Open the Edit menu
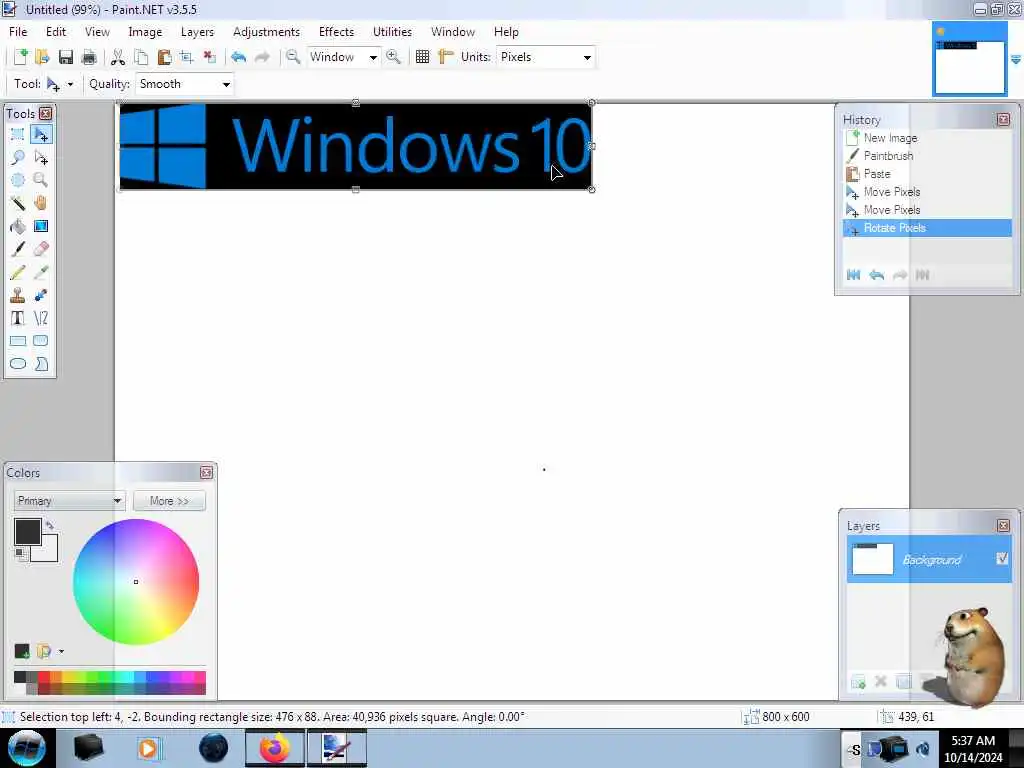 point(56,32)
